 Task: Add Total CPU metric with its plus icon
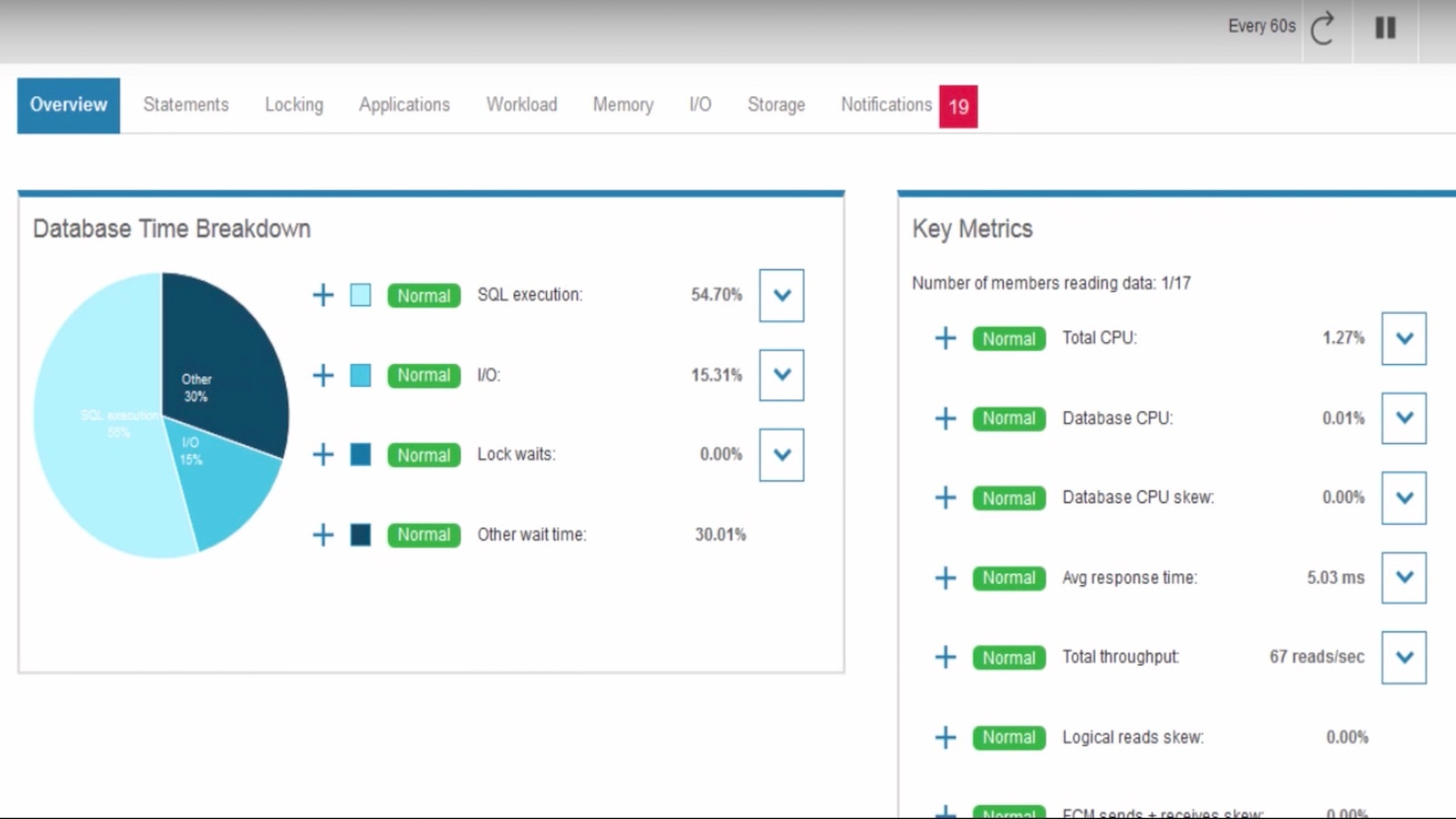945,338
